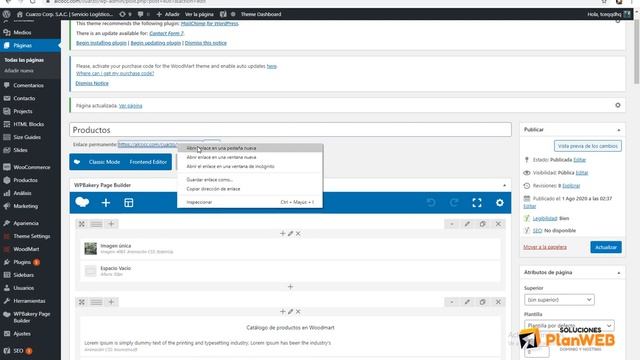Open WPBakery templates icon

[x=129, y=202]
